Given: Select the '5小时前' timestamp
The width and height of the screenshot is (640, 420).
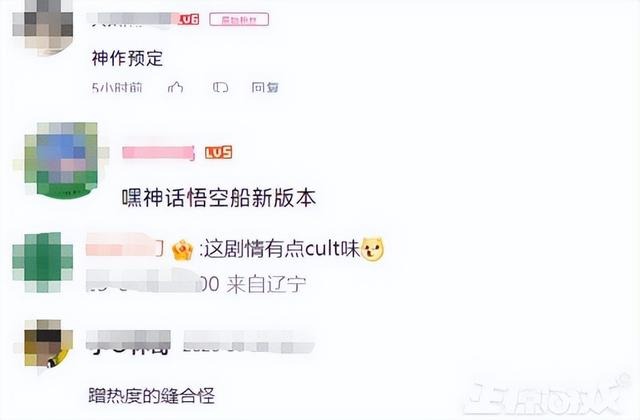Looking at the screenshot, I should pyautogui.click(x=117, y=87).
